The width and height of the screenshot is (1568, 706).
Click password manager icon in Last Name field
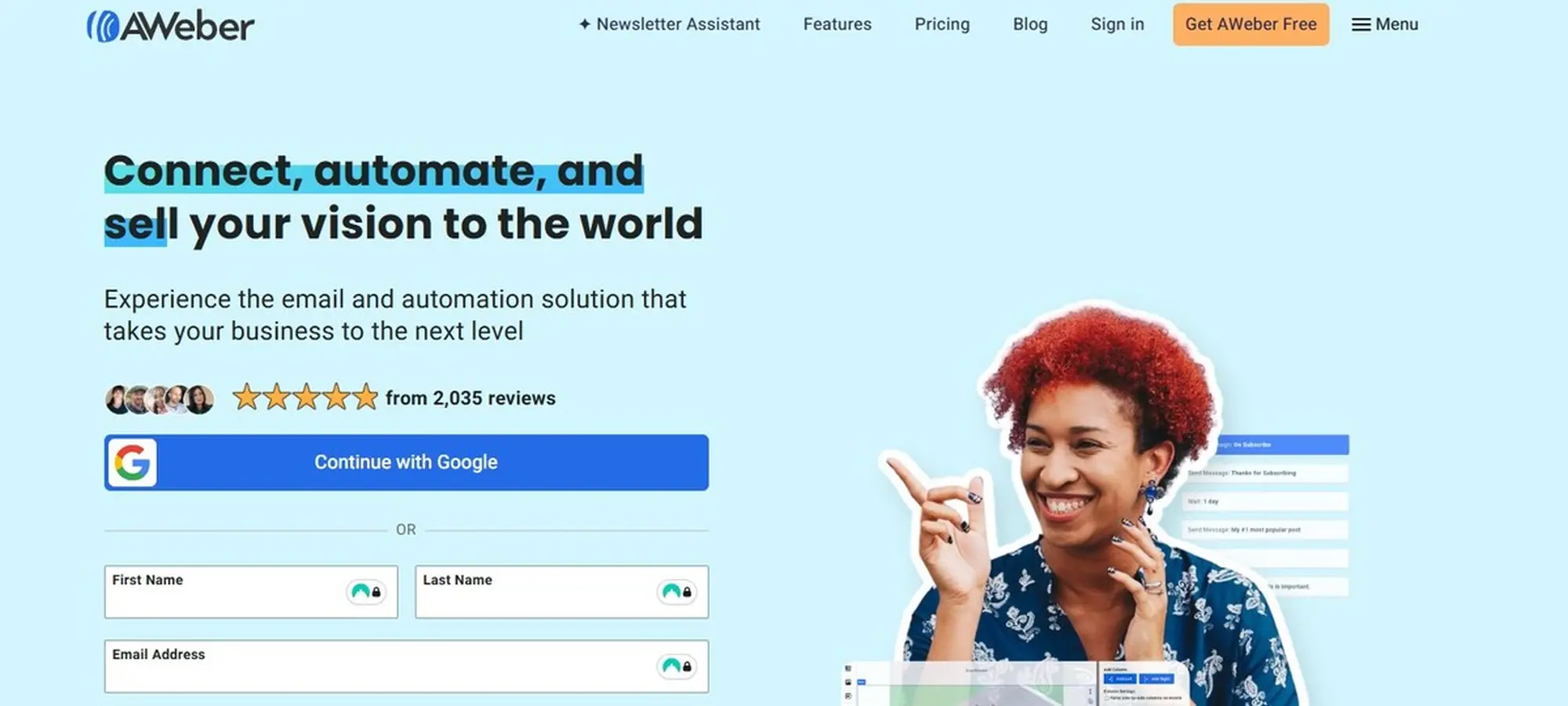pos(677,591)
